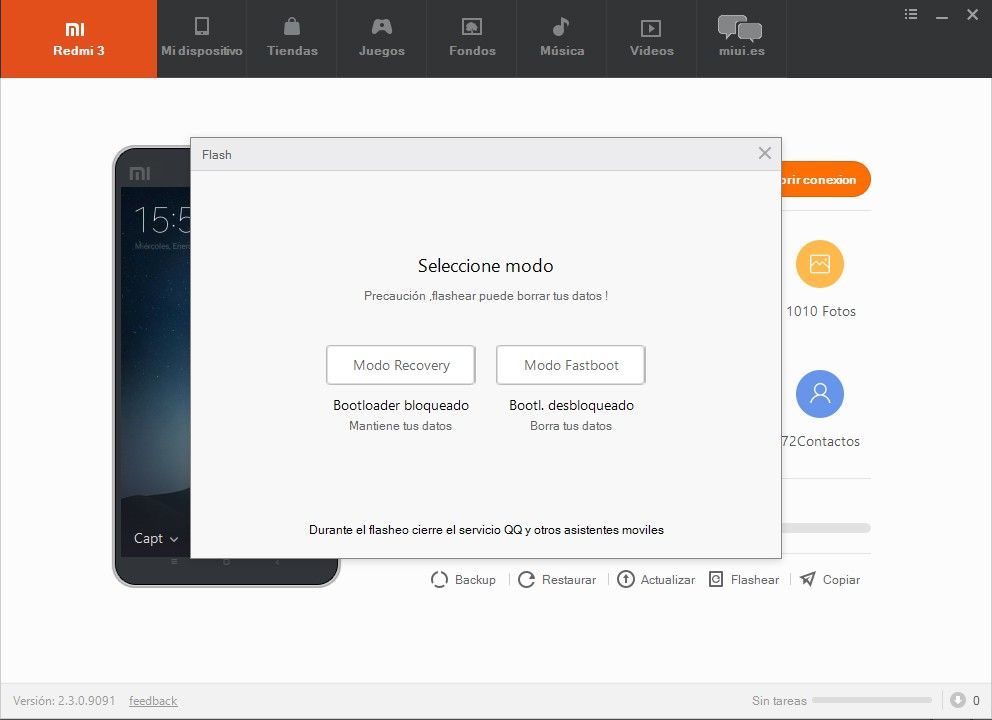
Task: Open the Mi dispositivo tab
Action: coord(202,39)
